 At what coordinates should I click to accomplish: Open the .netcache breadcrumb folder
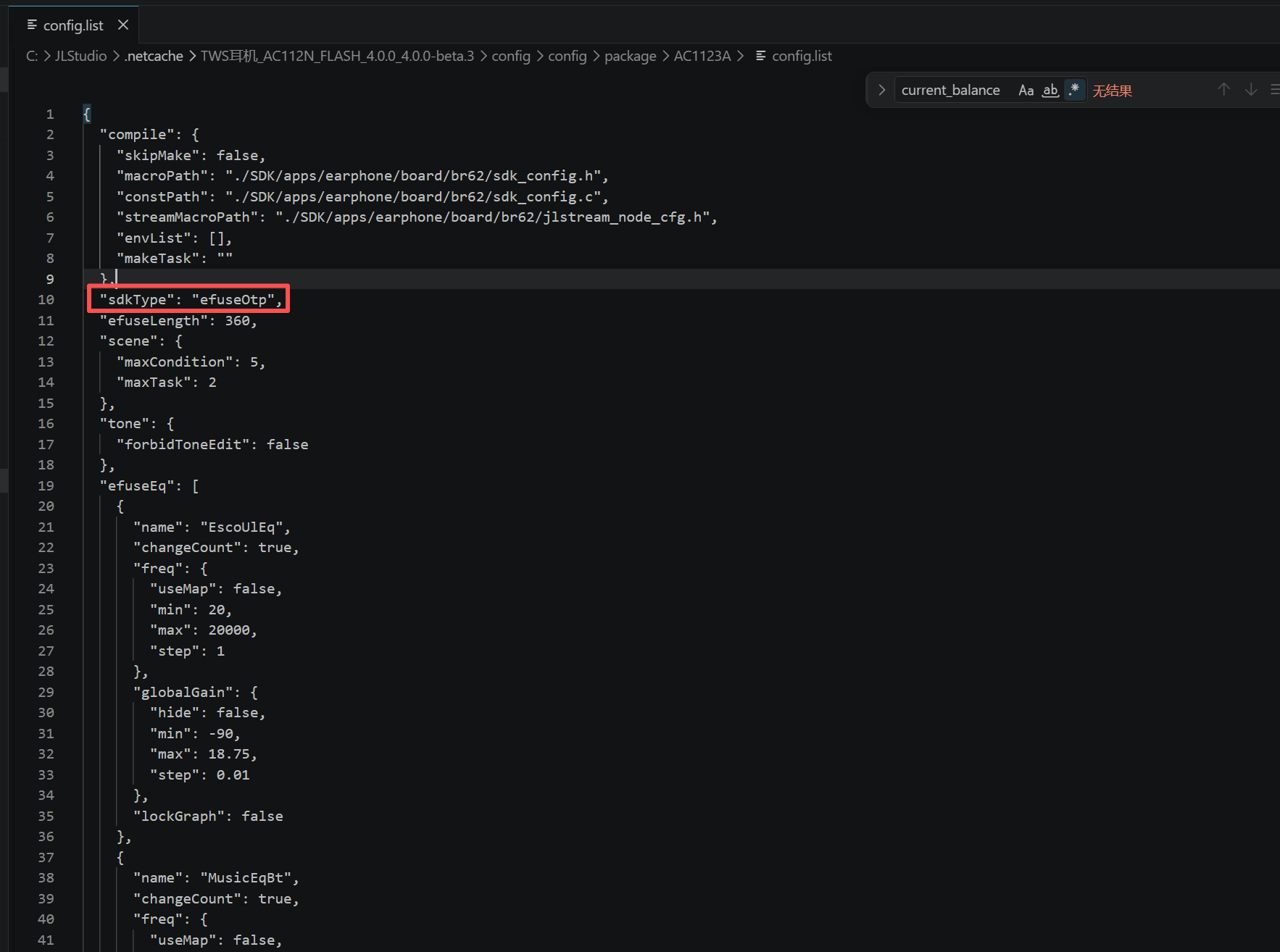click(x=154, y=56)
